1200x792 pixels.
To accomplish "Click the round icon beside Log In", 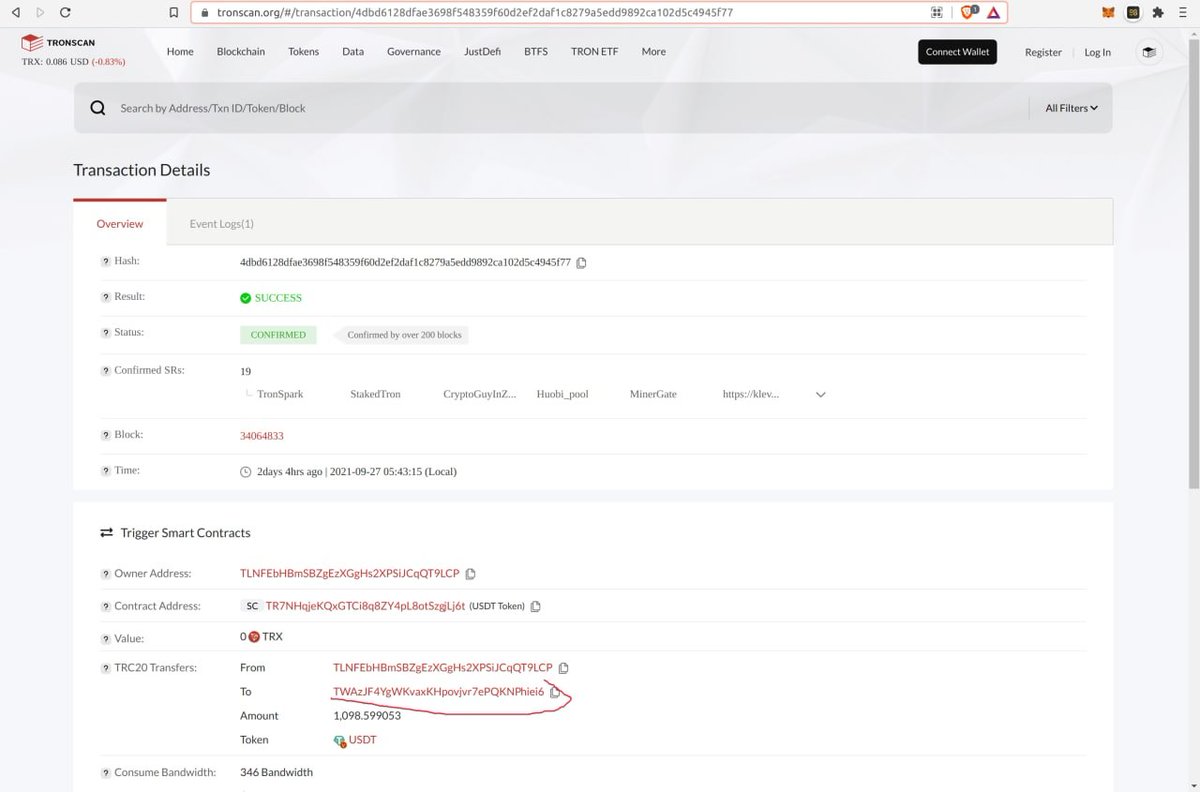I will [1150, 52].
